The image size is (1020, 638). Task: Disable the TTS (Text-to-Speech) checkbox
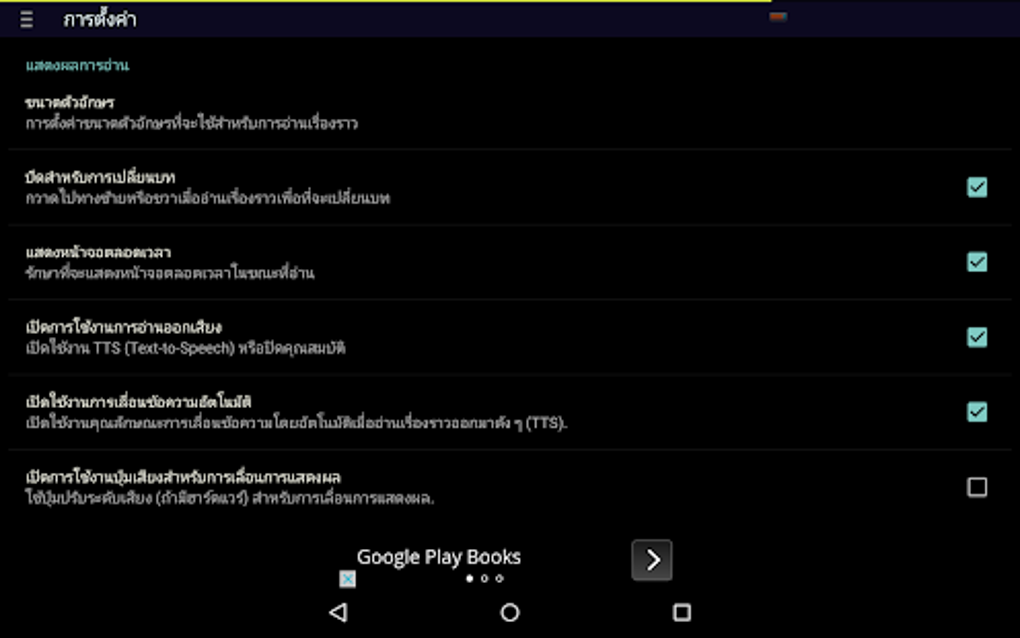point(977,337)
